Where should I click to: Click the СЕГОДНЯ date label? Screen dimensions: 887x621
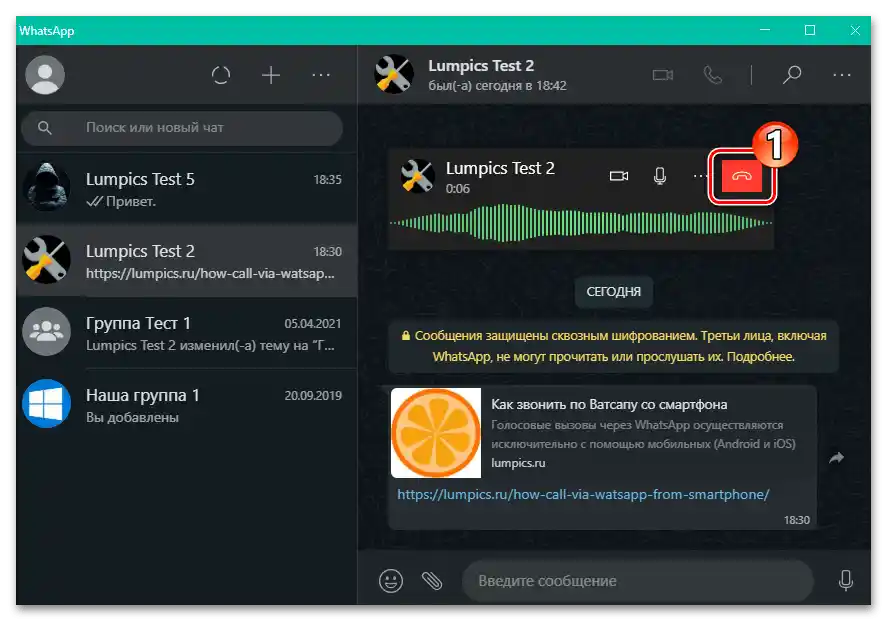point(614,292)
